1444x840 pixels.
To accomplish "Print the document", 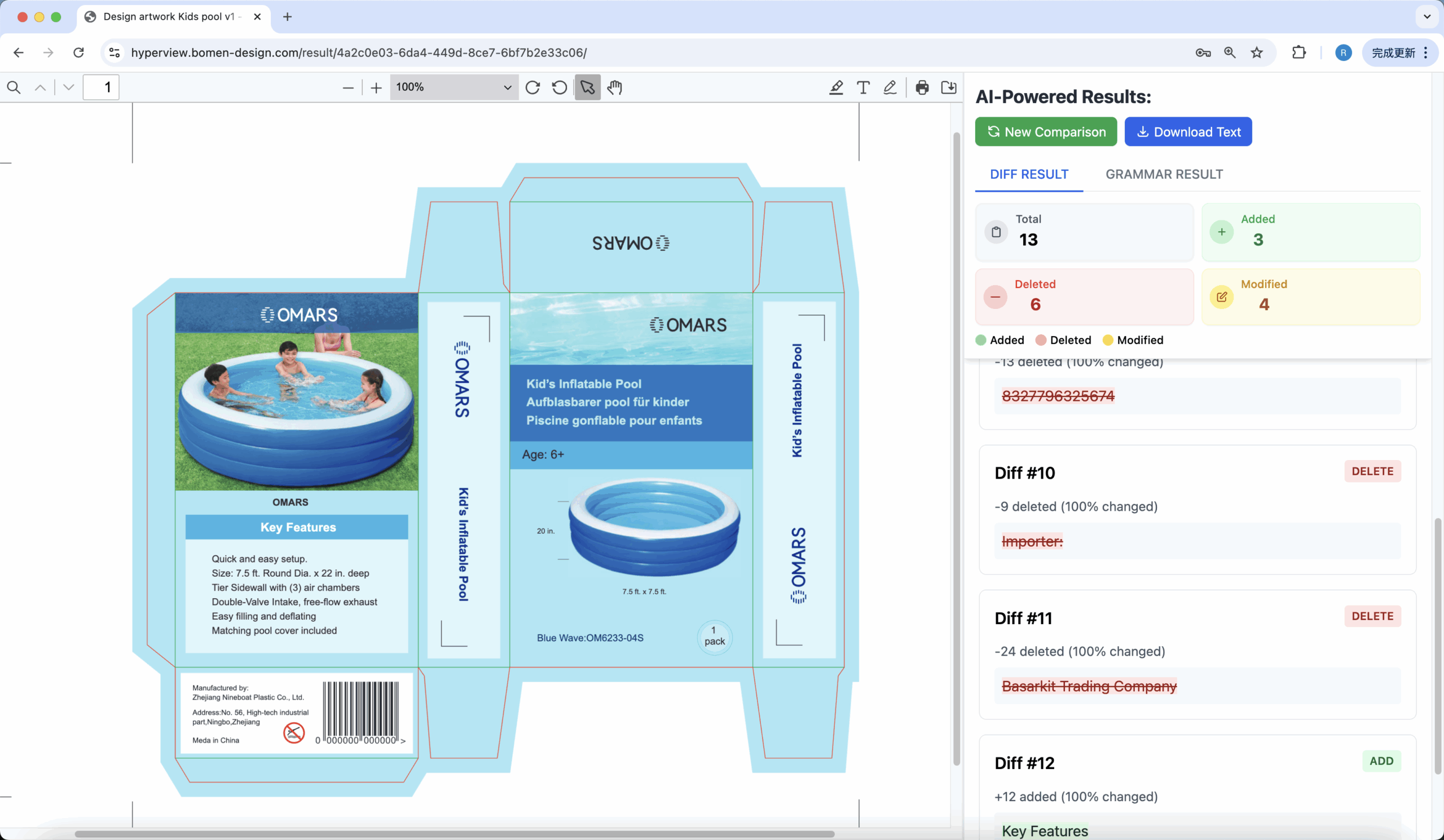I will tap(922, 87).
